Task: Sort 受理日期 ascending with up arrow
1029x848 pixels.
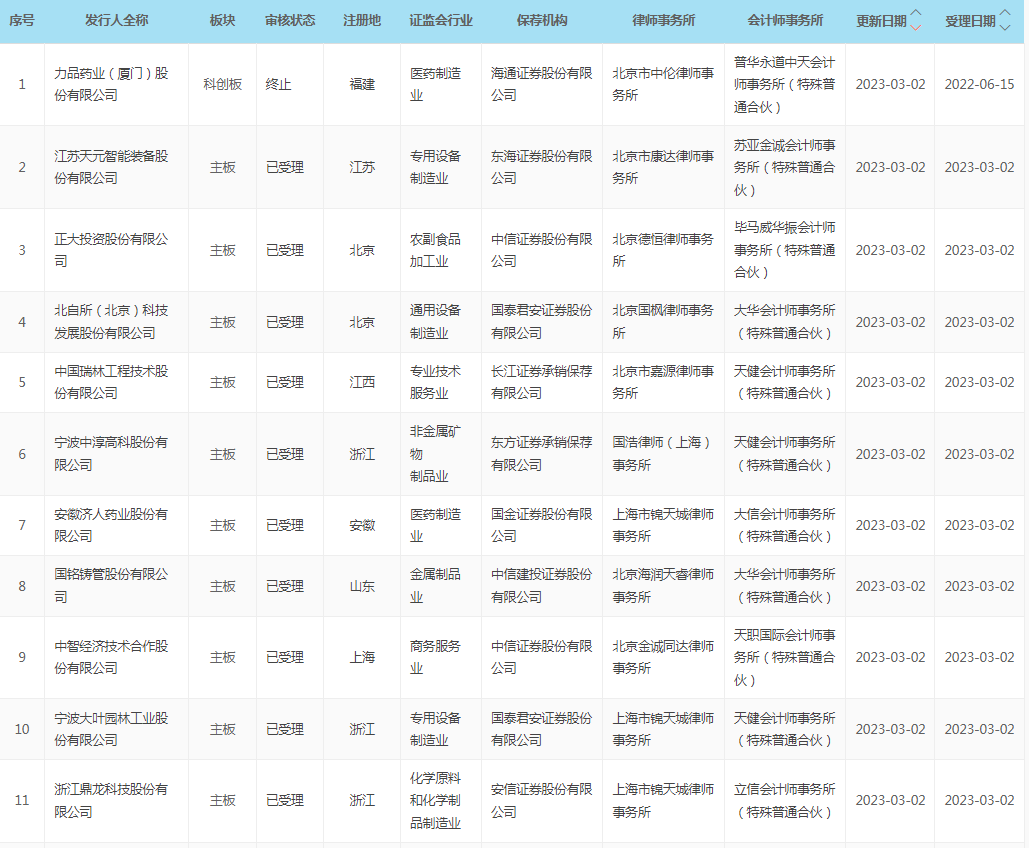Action: click(1005, 14)
